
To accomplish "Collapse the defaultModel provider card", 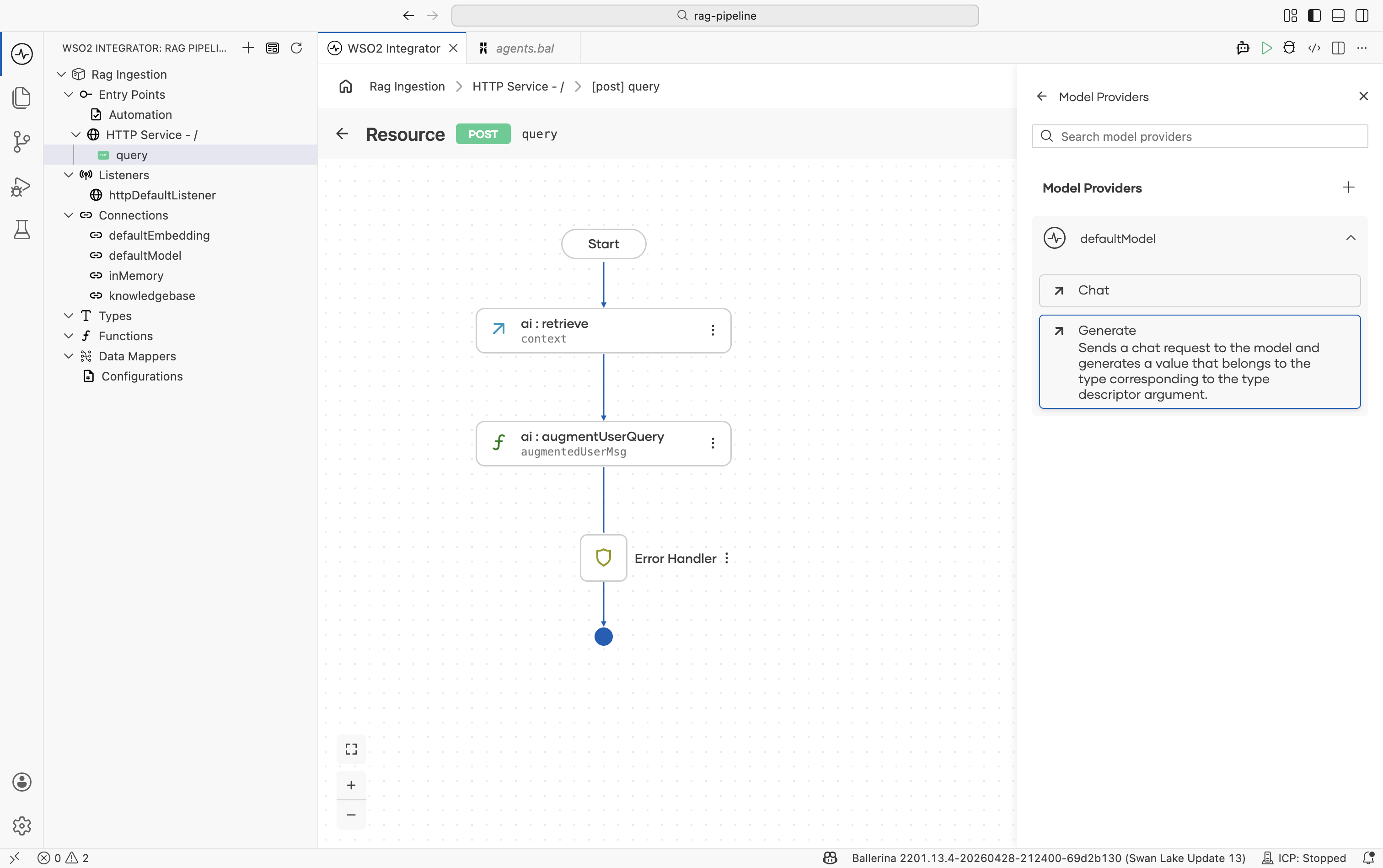I will pyautogui.click(x=1351, y=238).
